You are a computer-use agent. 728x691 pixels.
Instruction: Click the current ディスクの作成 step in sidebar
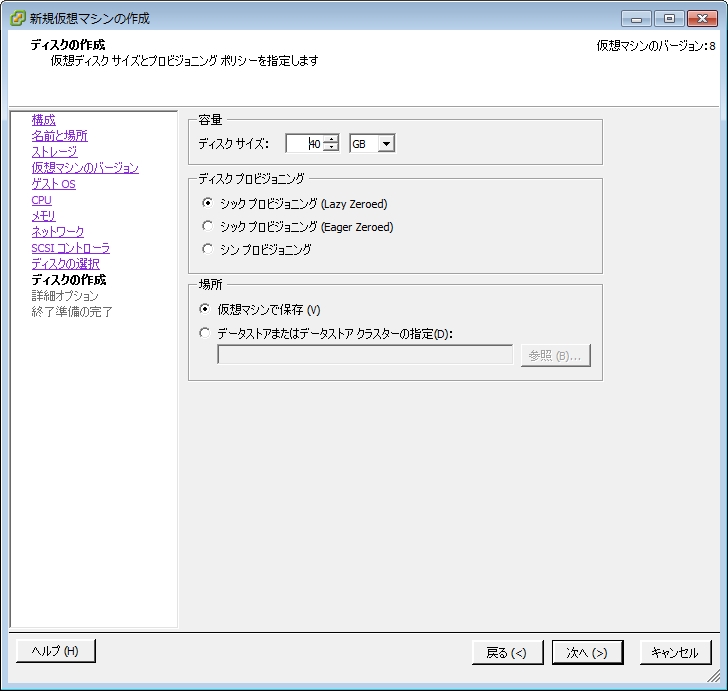click(x=69, y=280)
